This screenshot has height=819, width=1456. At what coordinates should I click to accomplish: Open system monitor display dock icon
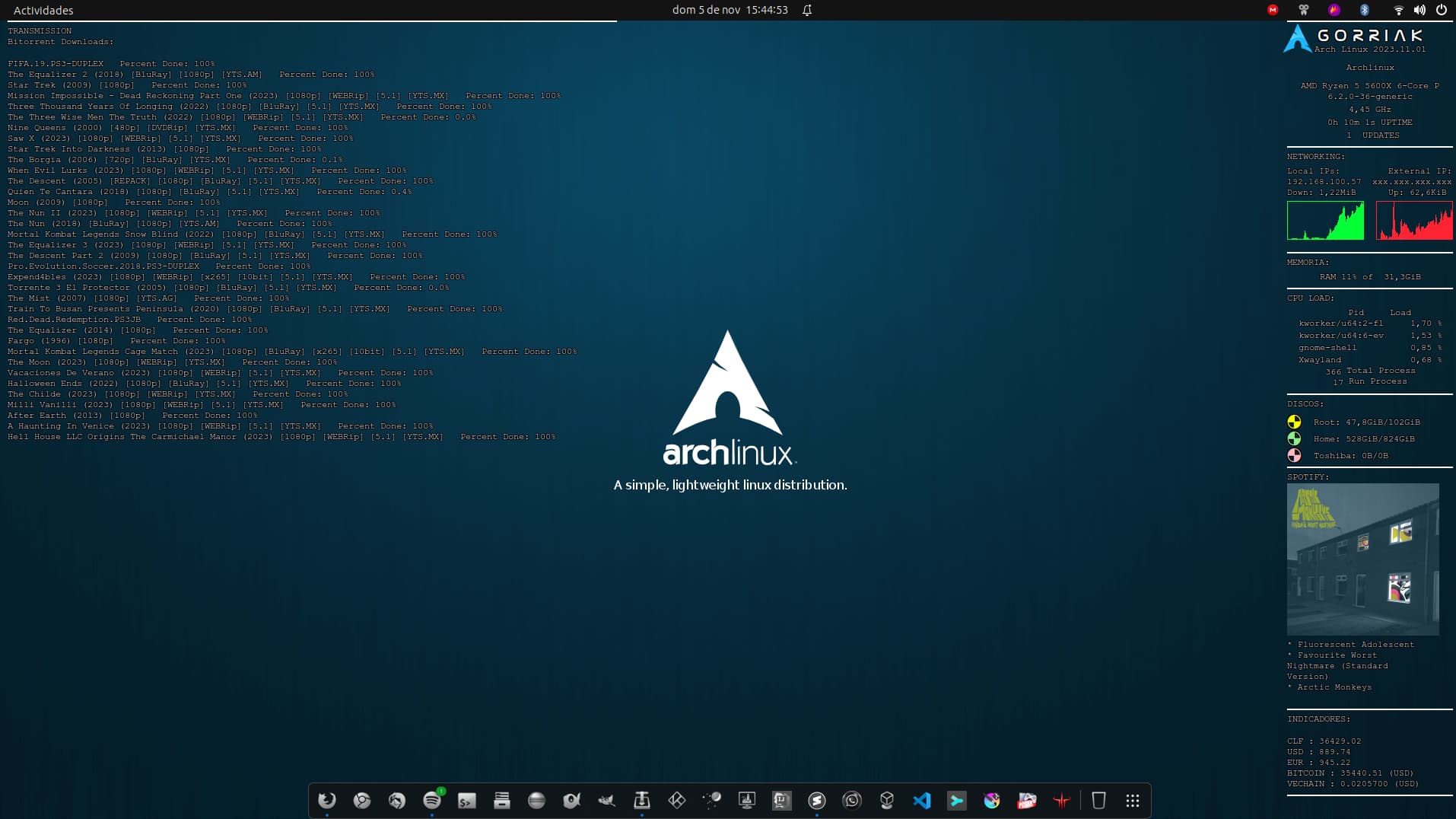click(x=747, y=800)
